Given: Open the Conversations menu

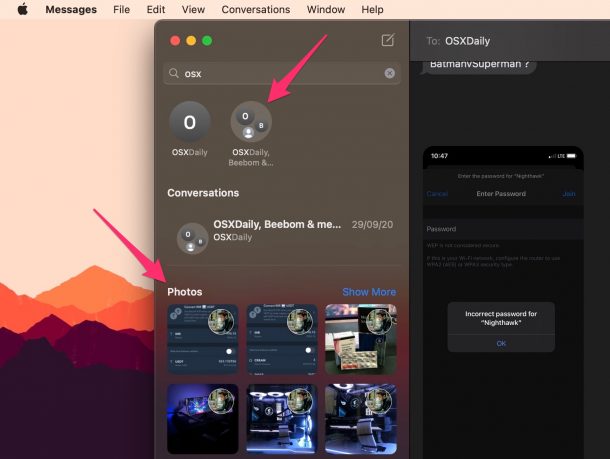Looking at the screenshot, I should pyautogui.click(x=256, y=10).
